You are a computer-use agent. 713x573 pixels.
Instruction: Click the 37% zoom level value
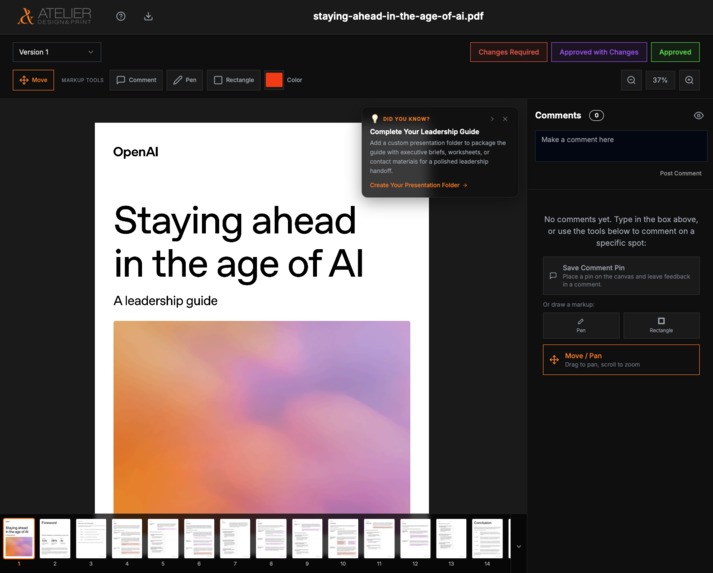660,80
